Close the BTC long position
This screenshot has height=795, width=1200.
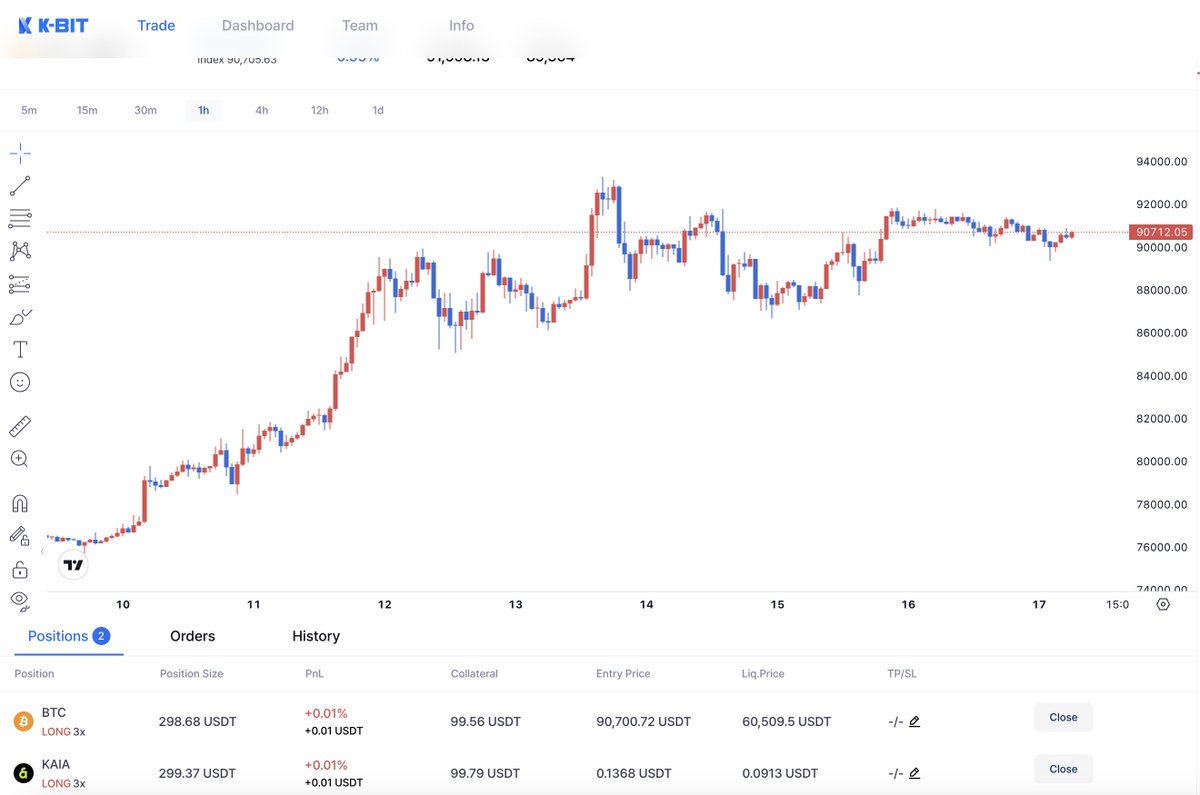(x=1063, y=717)
